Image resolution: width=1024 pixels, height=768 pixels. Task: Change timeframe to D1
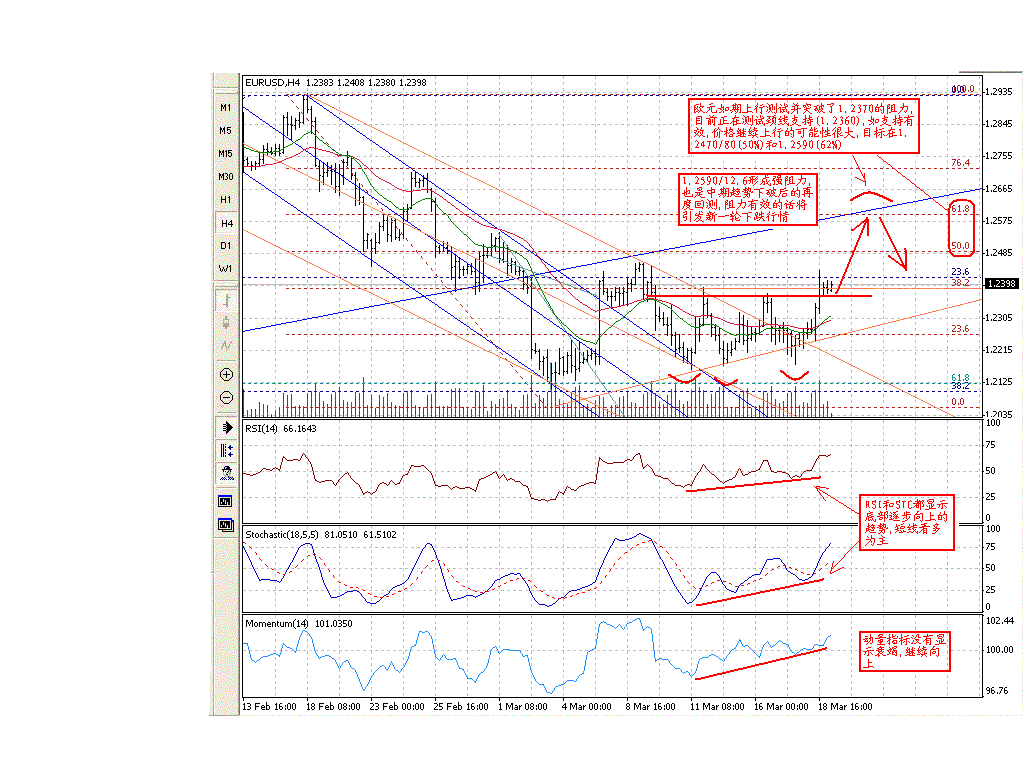click(226, 246)
